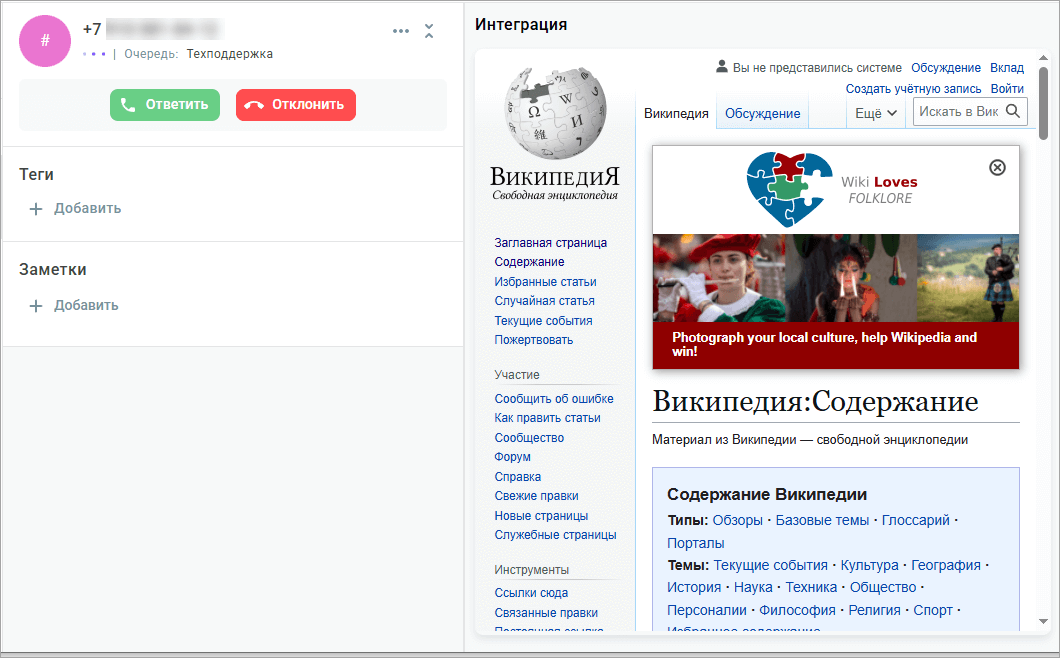
Task: Open Содержание in sidebar
Action: (529, 262)
